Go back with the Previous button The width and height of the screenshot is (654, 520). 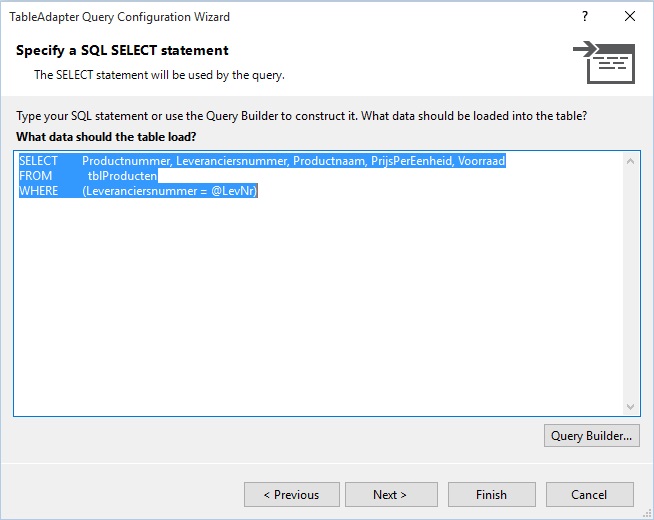pos(292,495)
